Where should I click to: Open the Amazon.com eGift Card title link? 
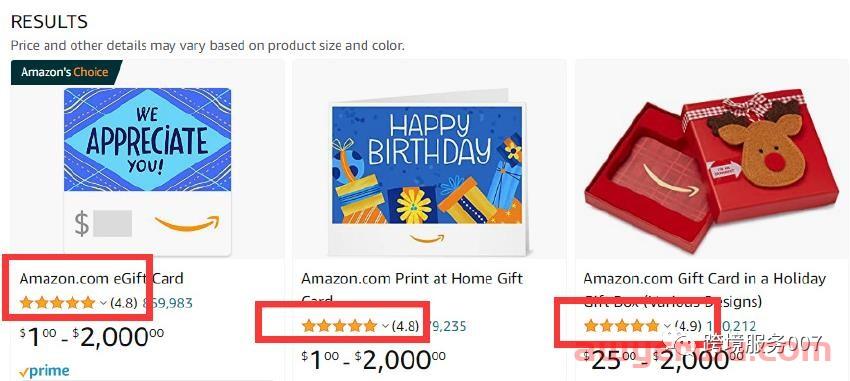101,279
